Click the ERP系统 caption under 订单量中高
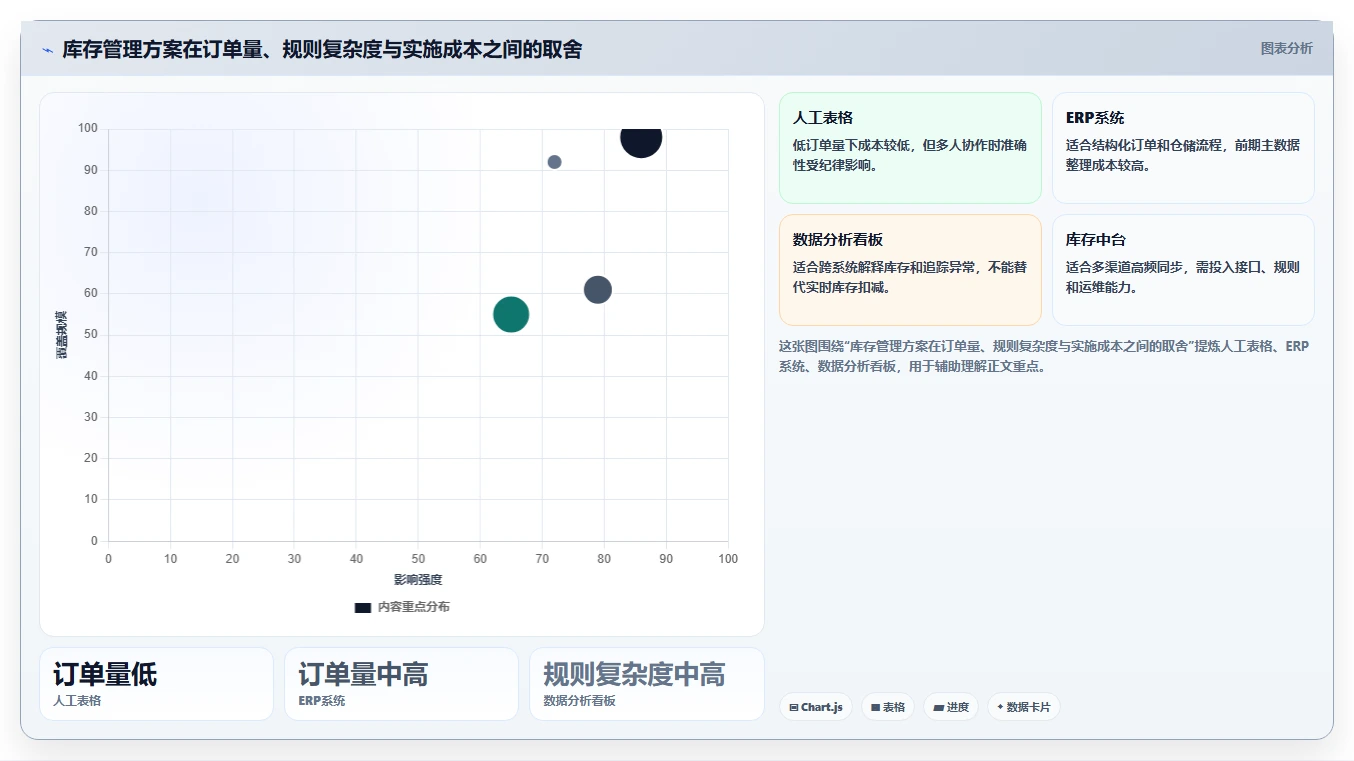 click(322, 701)
